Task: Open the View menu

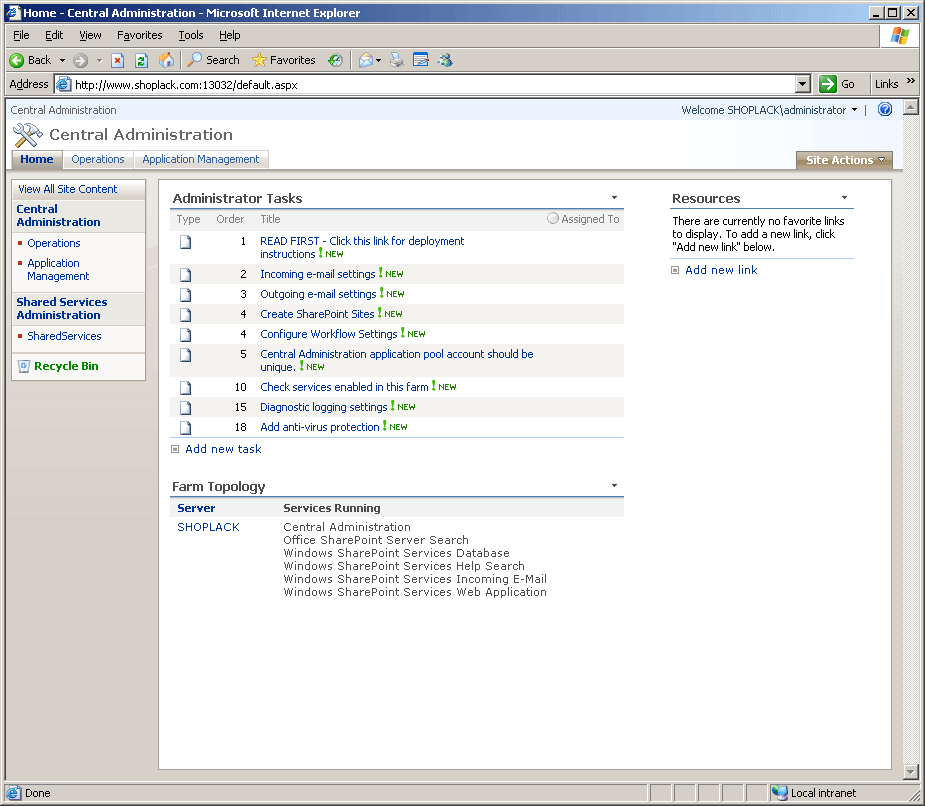Action: 90,35
